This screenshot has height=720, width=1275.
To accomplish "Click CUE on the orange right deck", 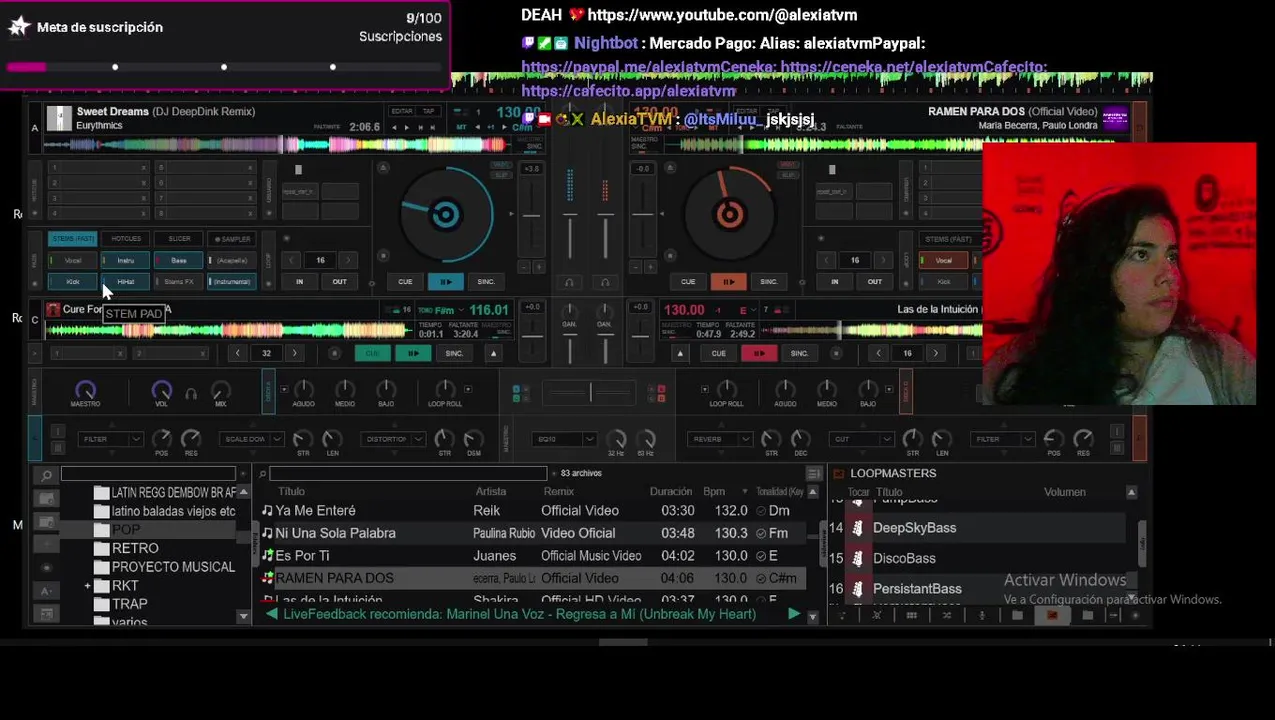I will (x=688, y=282).
